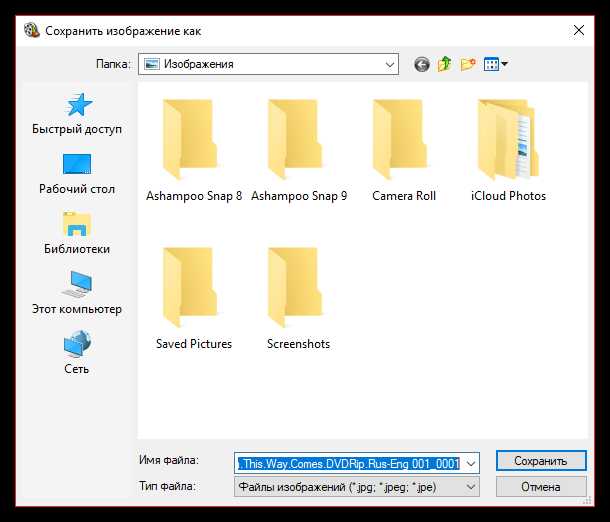Open Сеть in the sidebar
This screenshot has width=610, height=522.
coord(77,352)
